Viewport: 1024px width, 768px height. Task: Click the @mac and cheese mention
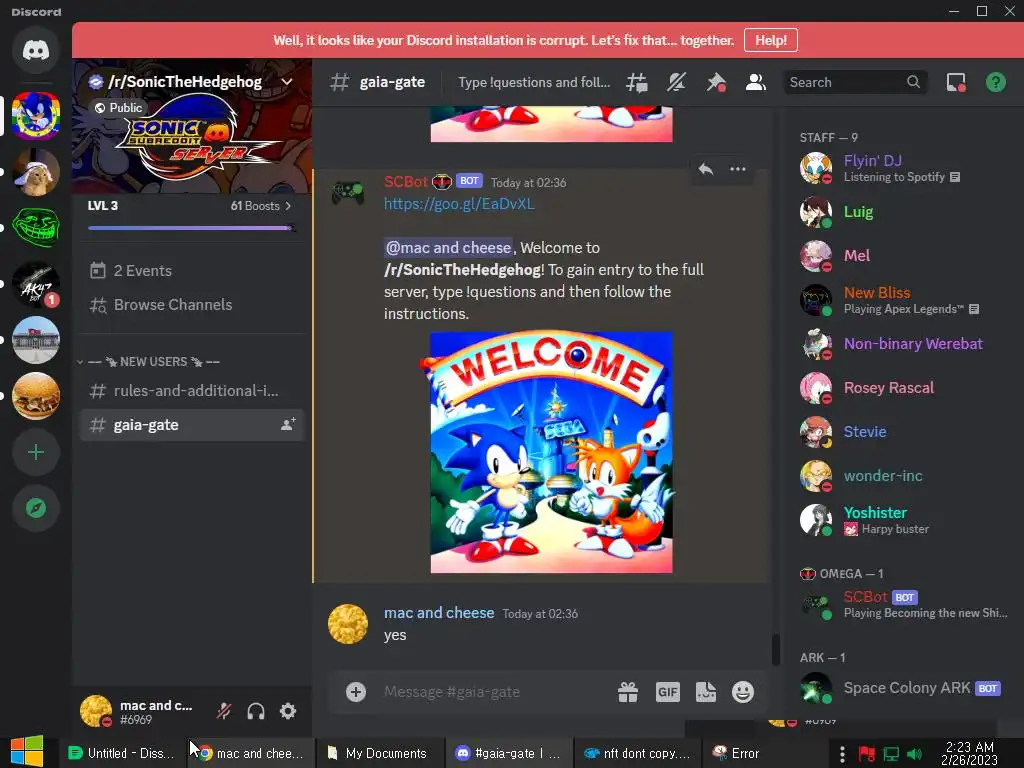click(x=449, y=248)
